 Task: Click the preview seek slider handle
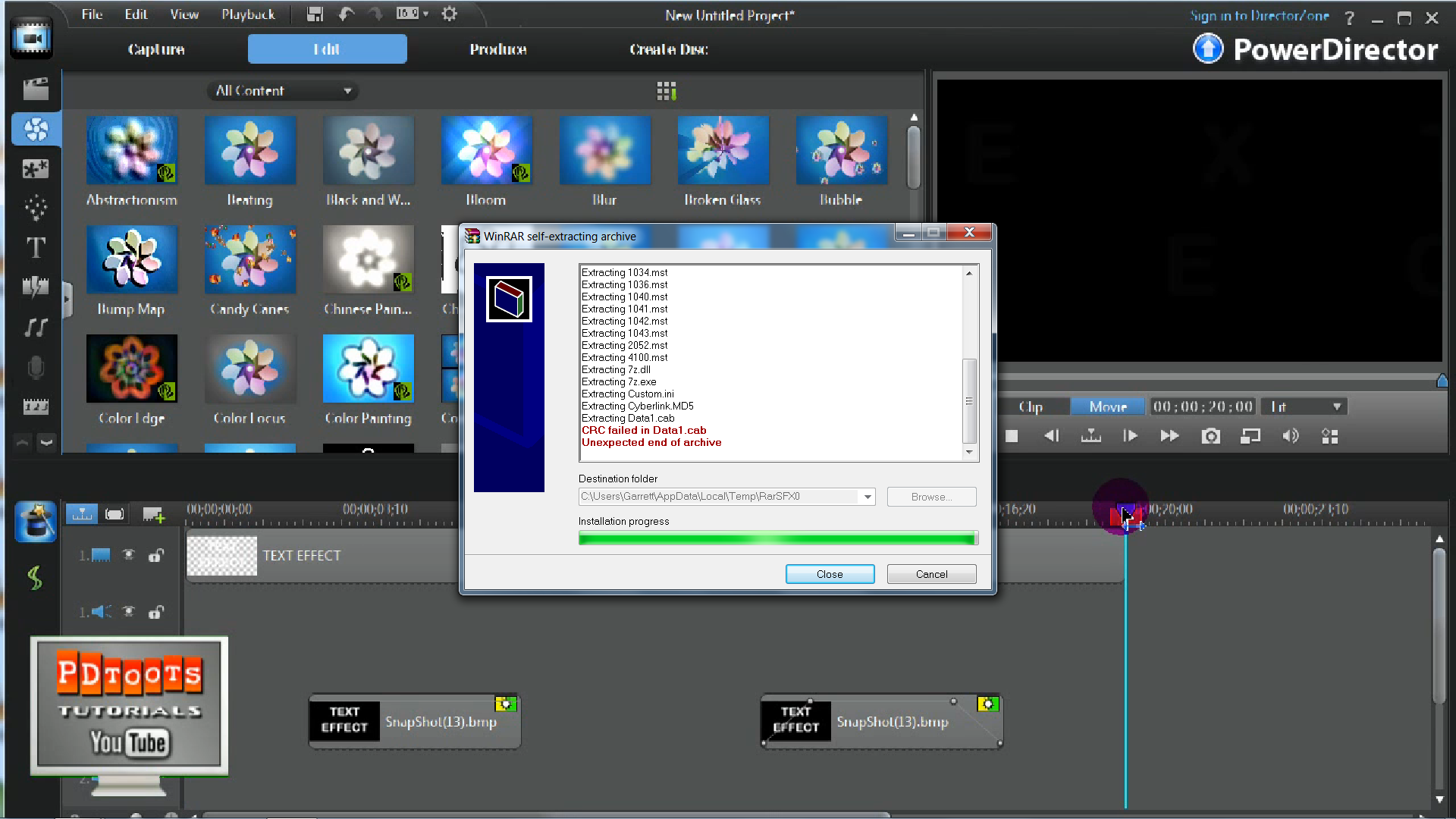coord(1442,381)
